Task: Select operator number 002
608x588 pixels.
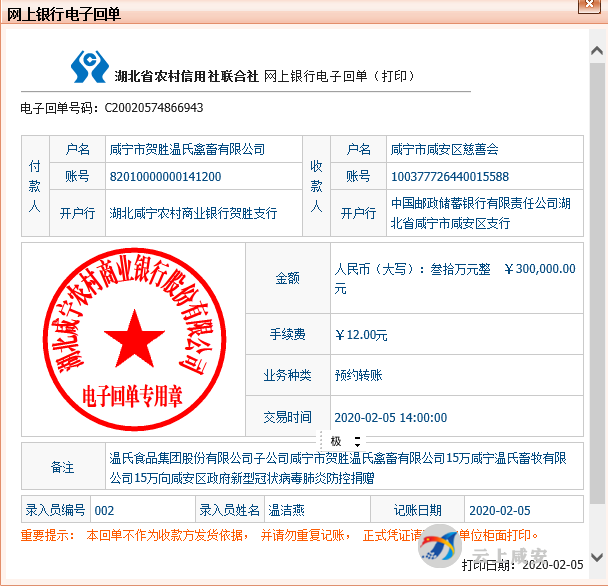Action: (104, 510)
